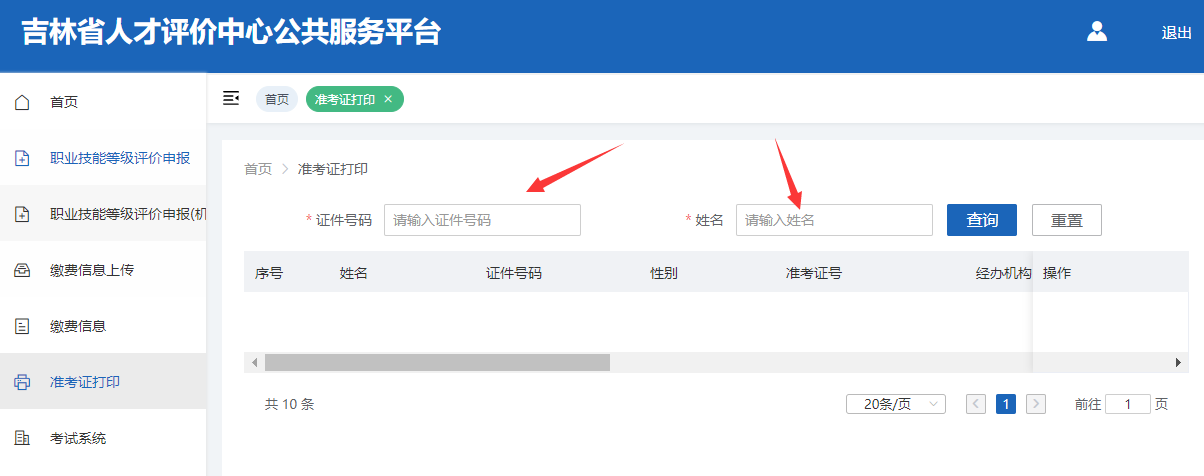The width and height of the screenshot is (1204, 476).
Task: Click the 缴费信息上传 upload icon
Action: [x=22, y=270]
